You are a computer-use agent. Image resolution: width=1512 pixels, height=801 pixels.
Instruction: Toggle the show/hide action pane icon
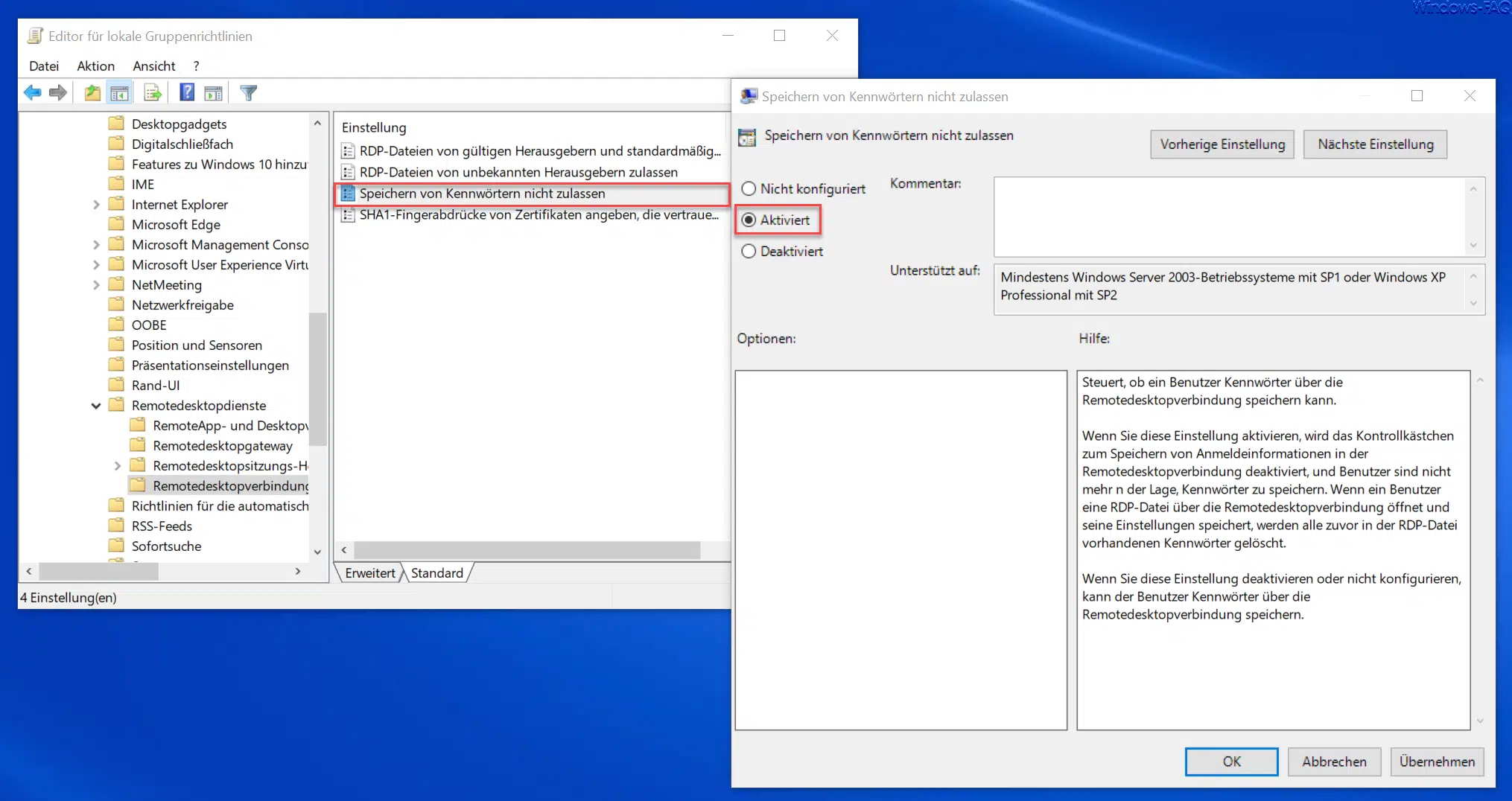pos(214,93)
